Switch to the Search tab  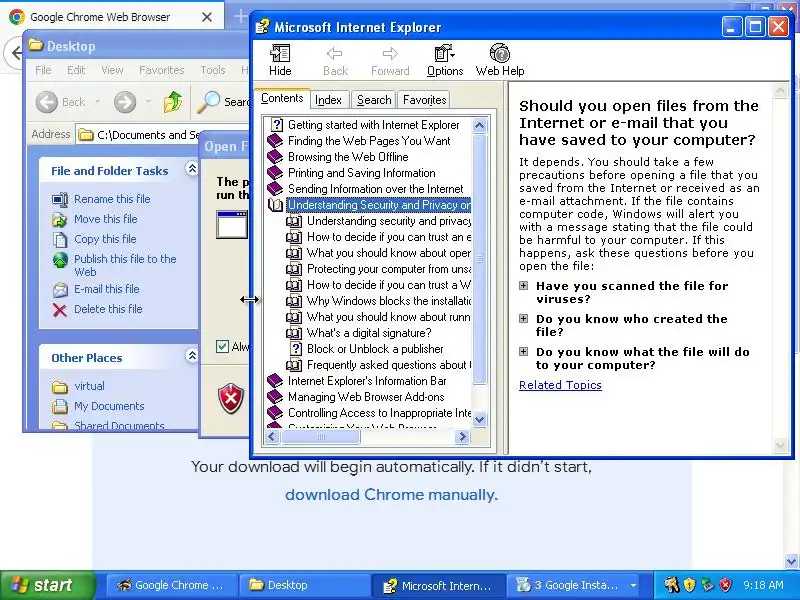click(374, 100)
